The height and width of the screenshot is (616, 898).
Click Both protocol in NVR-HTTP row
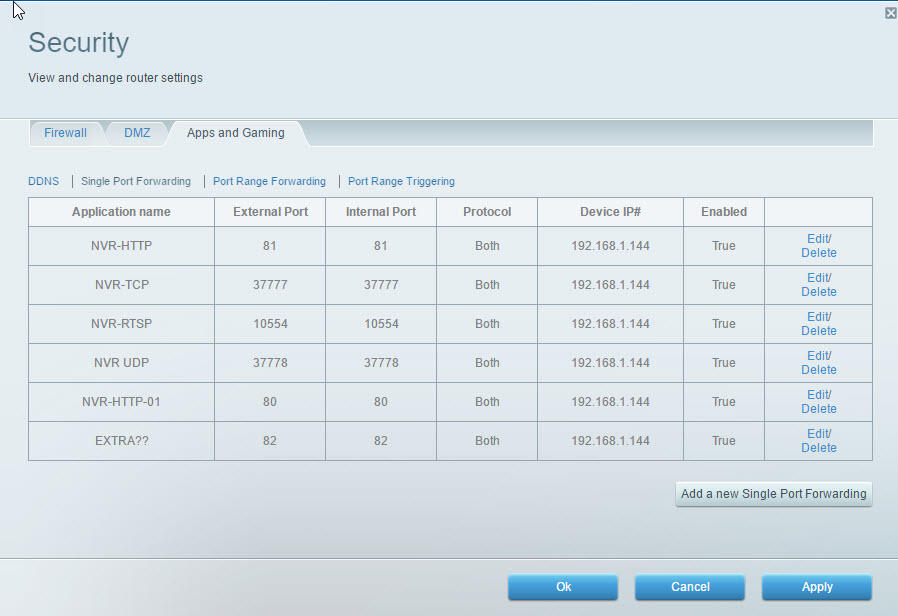pos(487,246)
